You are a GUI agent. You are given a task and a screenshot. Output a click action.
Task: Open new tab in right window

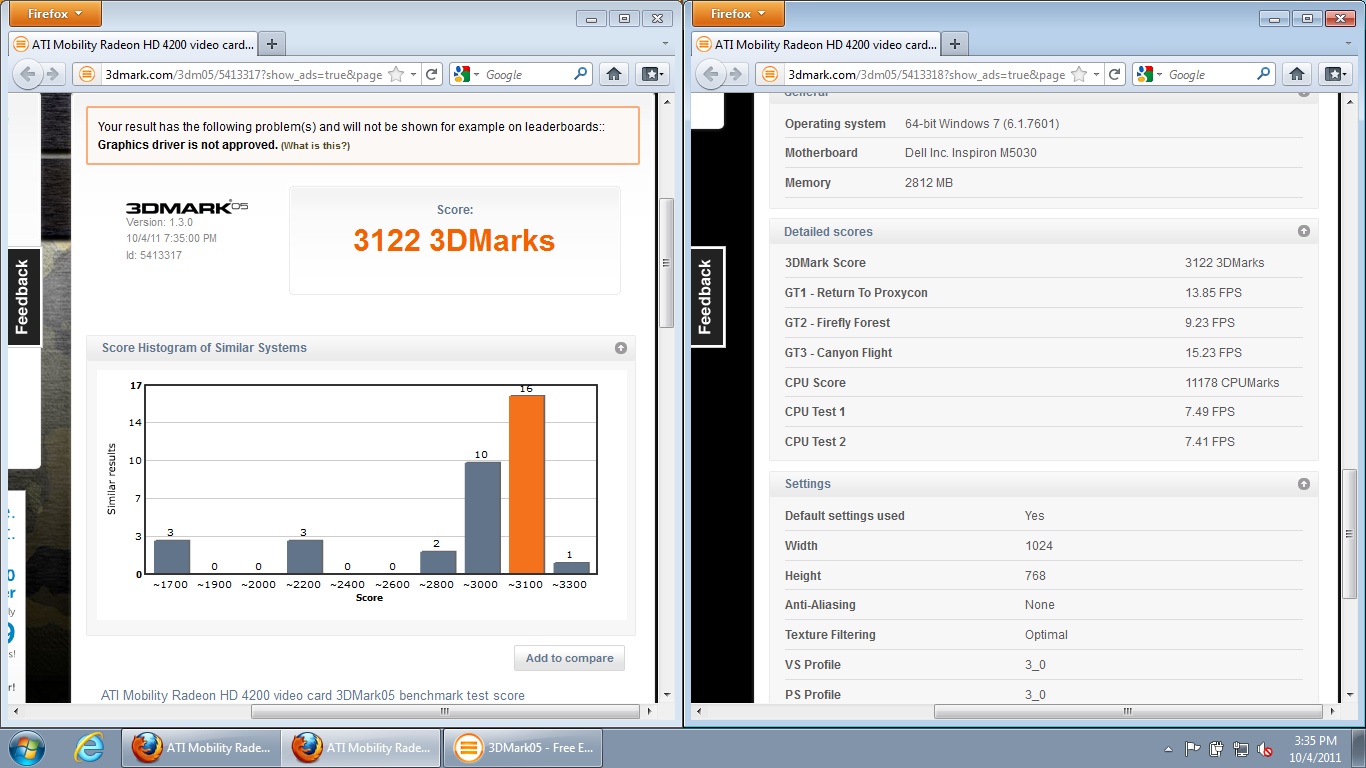955,44
